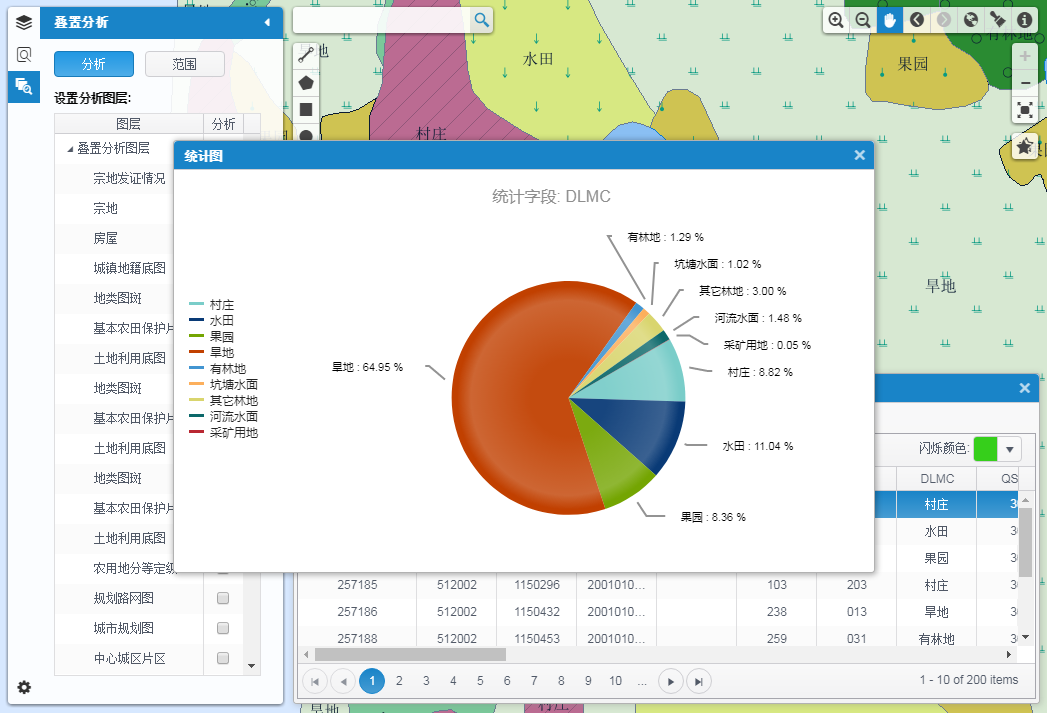Open page 5 of results

pyautogui.click(x=480, y=681)
